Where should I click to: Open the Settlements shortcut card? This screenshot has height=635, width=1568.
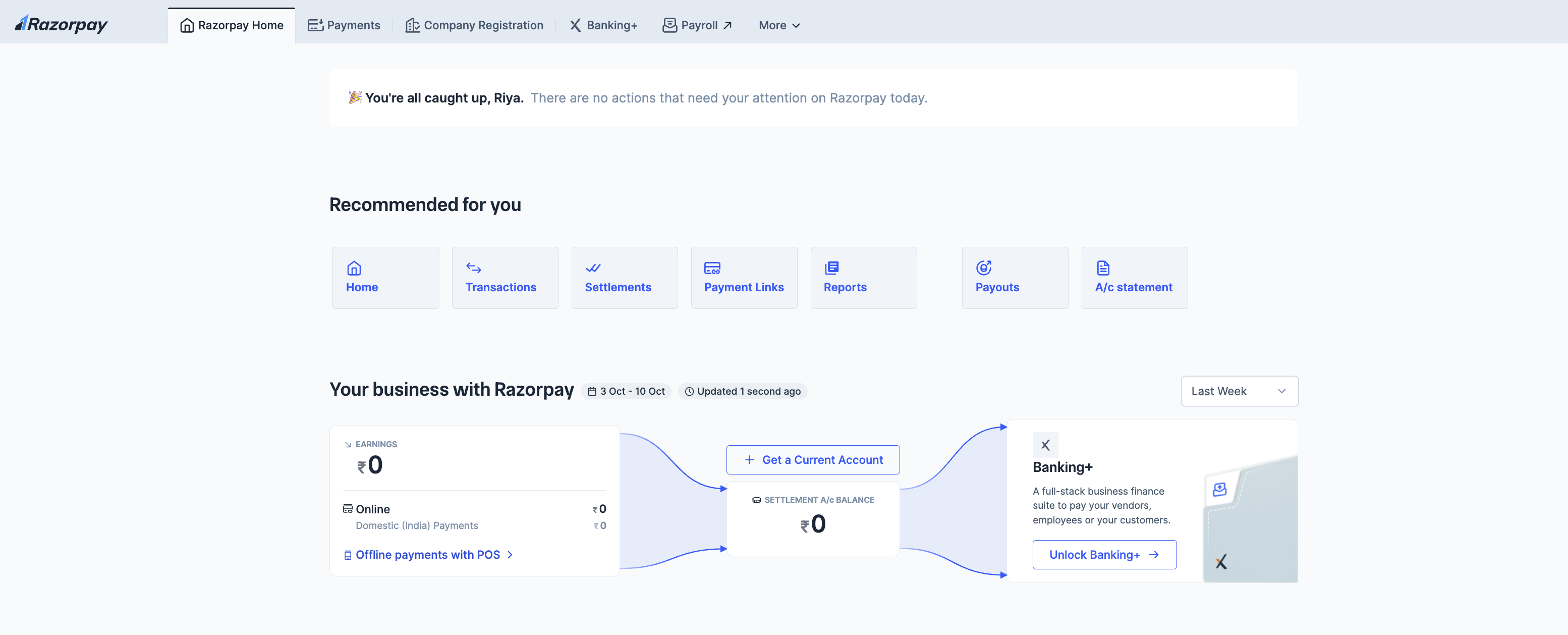[624, 278]
